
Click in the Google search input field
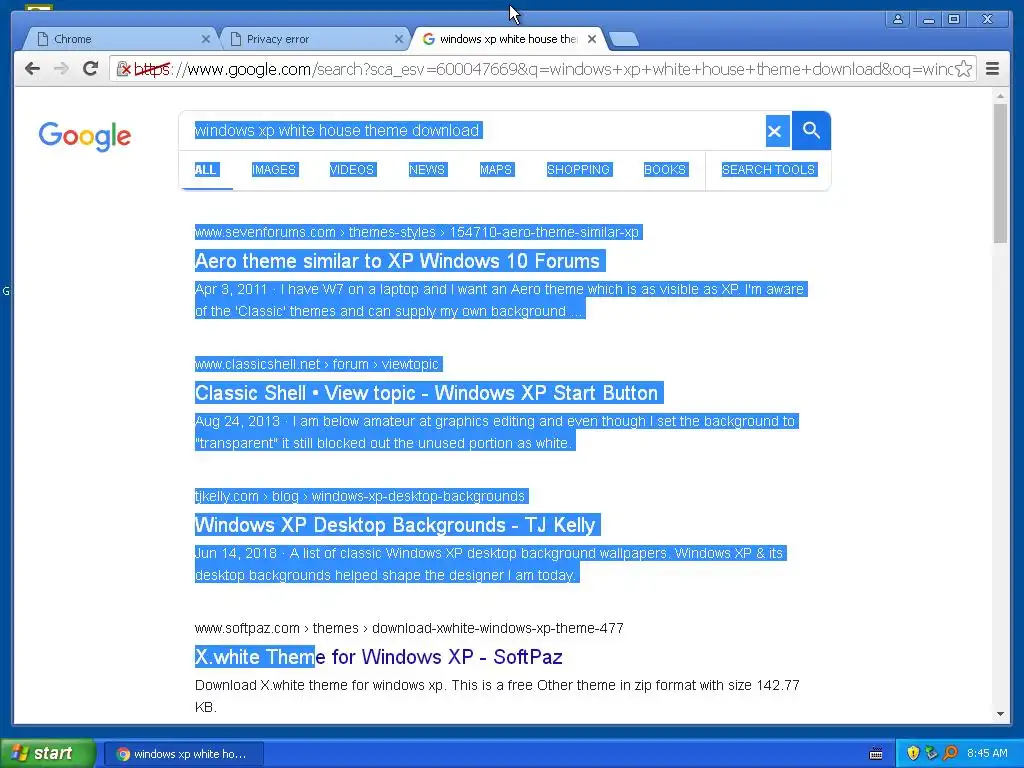click(x=473, y=131)
